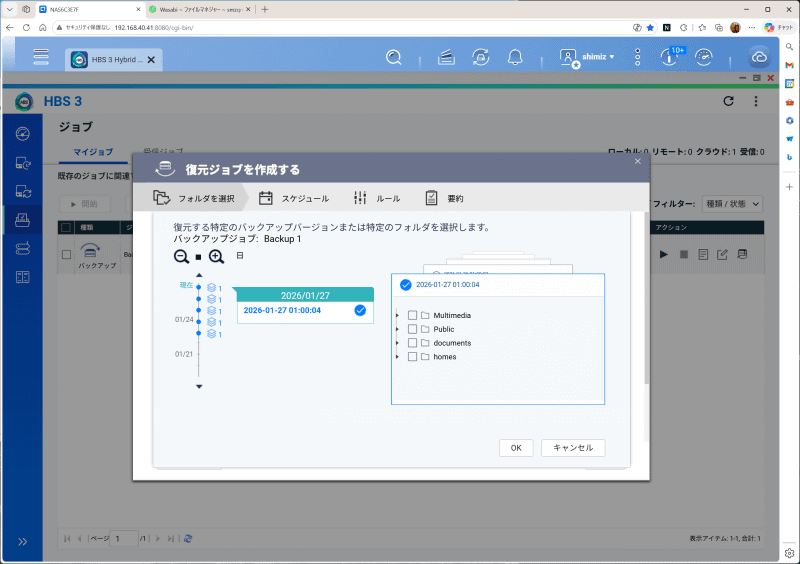Open HBS 3 Overview in sidebar
The image size is (800, 564).
pos(23,134)
